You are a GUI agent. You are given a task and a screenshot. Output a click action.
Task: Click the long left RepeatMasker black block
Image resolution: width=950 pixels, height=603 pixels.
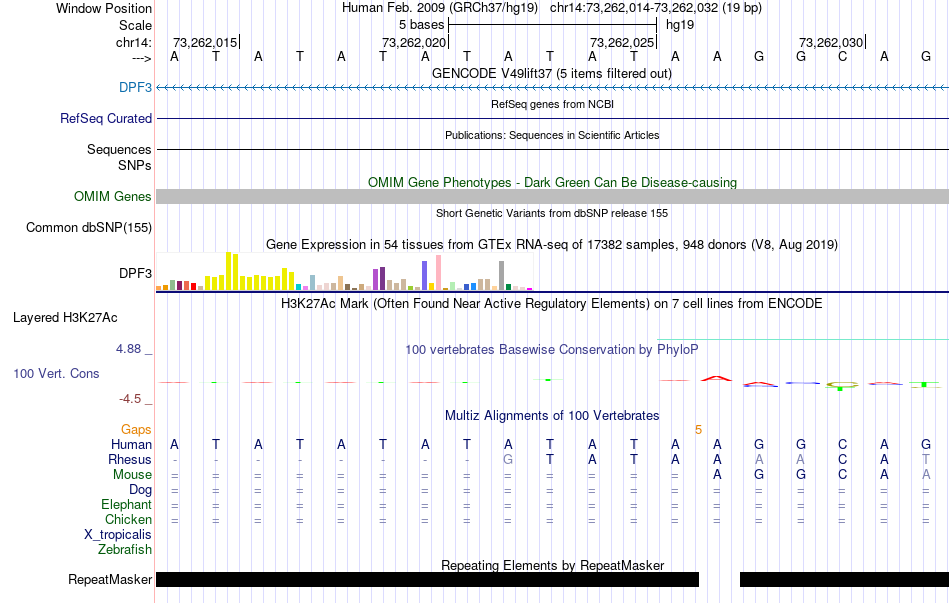(427, 579)
